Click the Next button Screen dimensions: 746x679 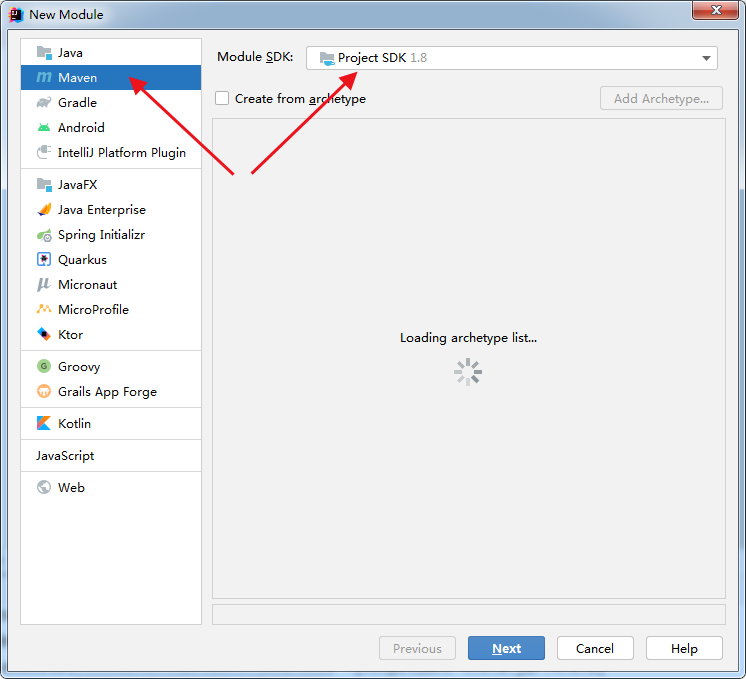coord(506,648)
